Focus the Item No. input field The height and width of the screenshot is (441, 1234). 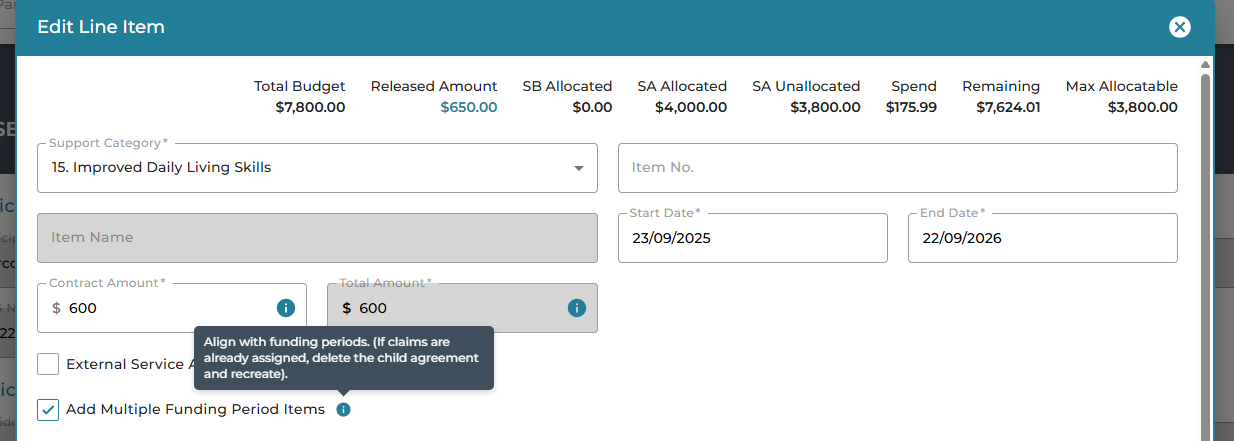pyautogui.click(x=897, y=168)
